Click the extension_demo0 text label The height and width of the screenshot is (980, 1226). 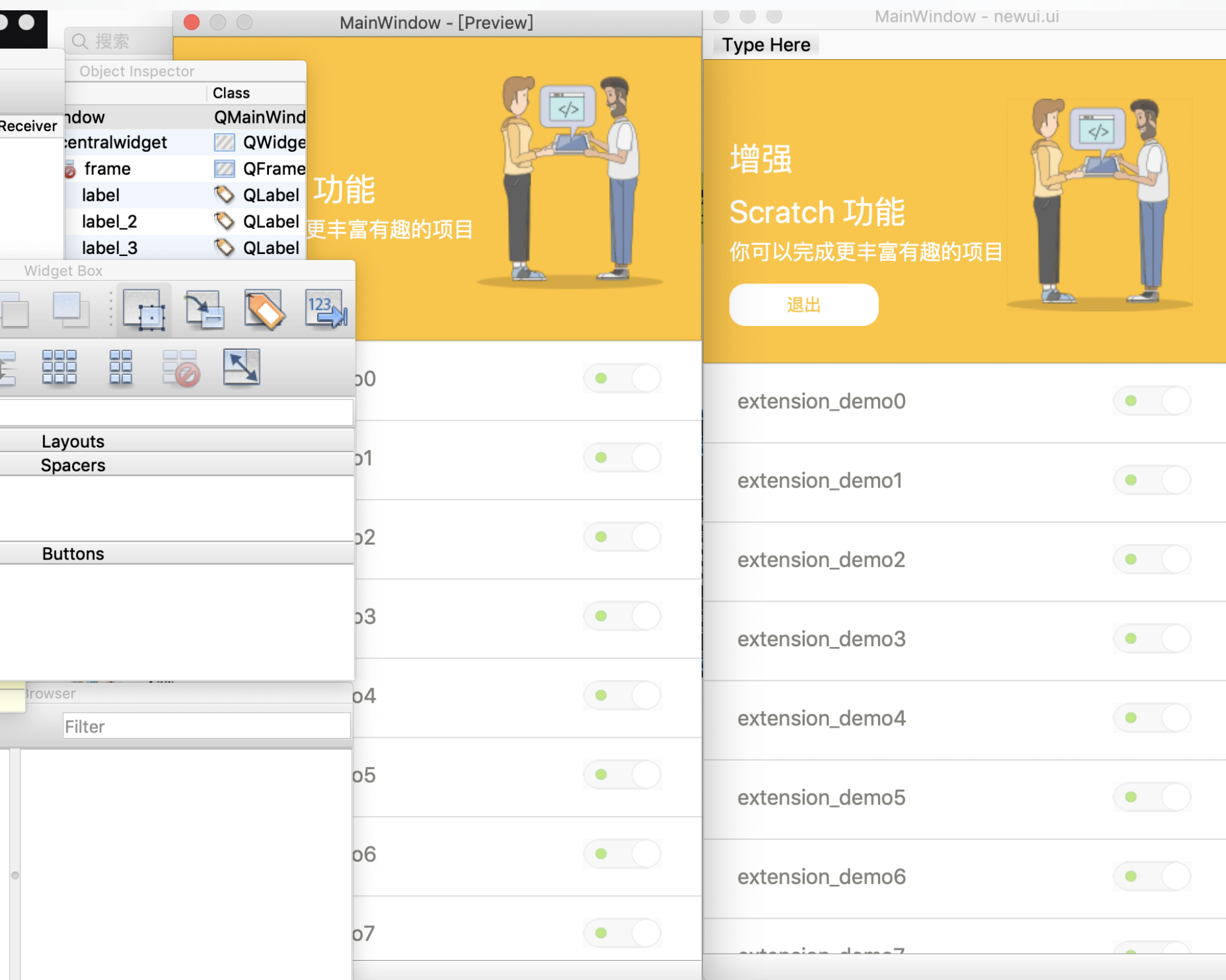tap(821, 401)
